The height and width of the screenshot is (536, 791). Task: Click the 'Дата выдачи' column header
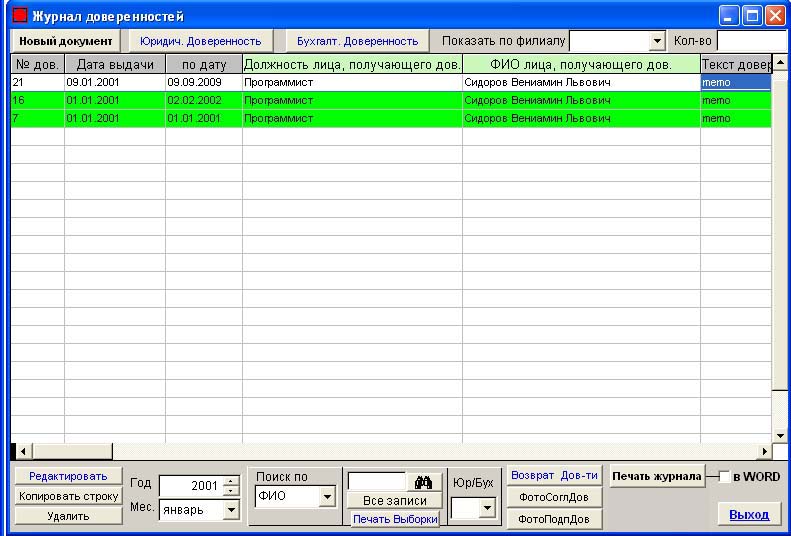[115, 64]
